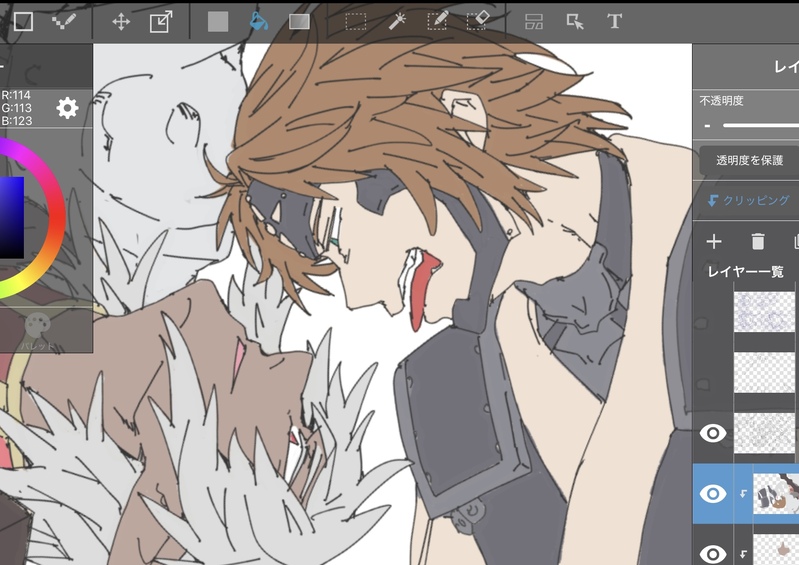
Task: Click minus to decrease opacity
Action: click(x=707, y=125)
